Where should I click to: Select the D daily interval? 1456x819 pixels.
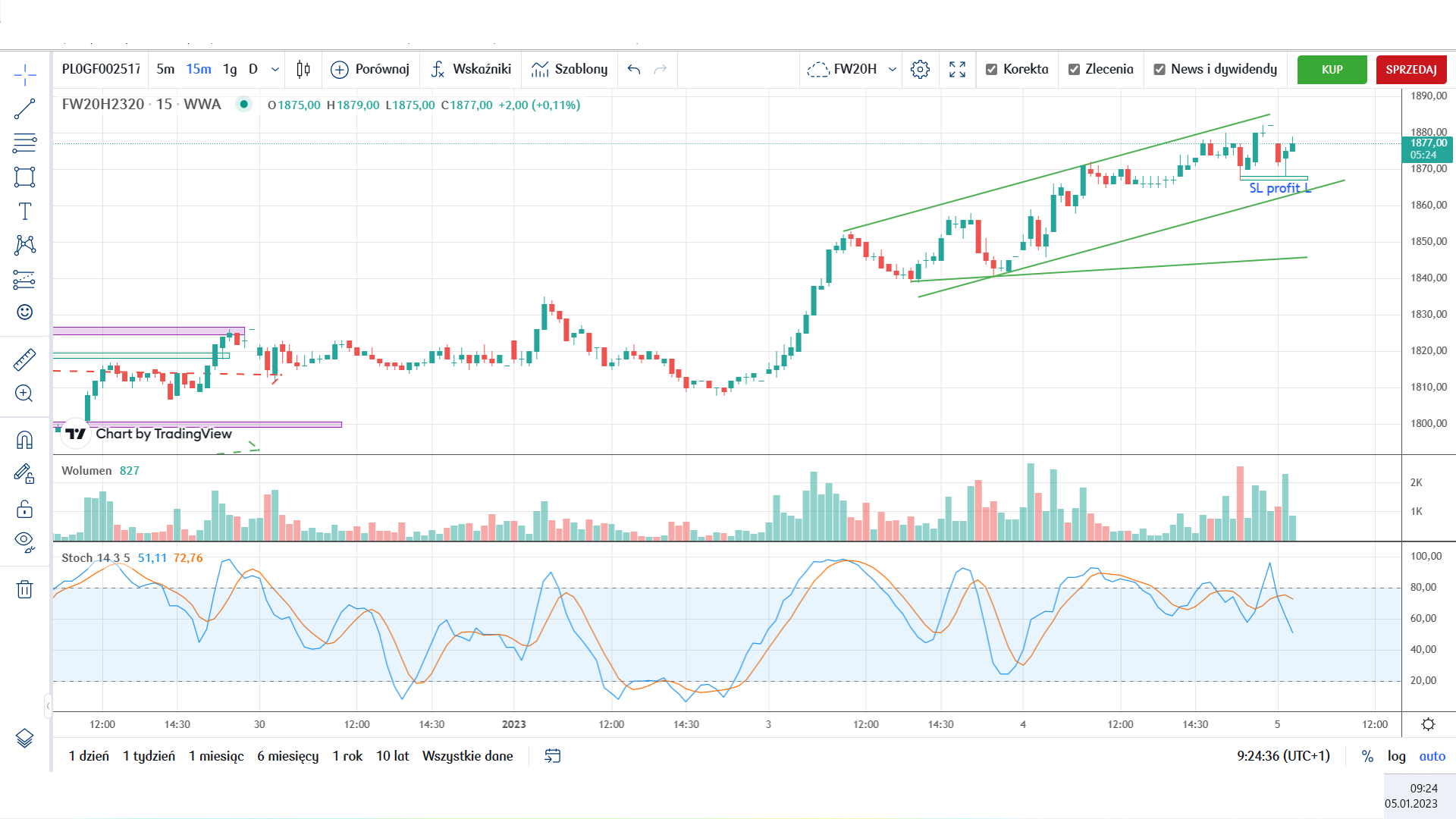253,69
